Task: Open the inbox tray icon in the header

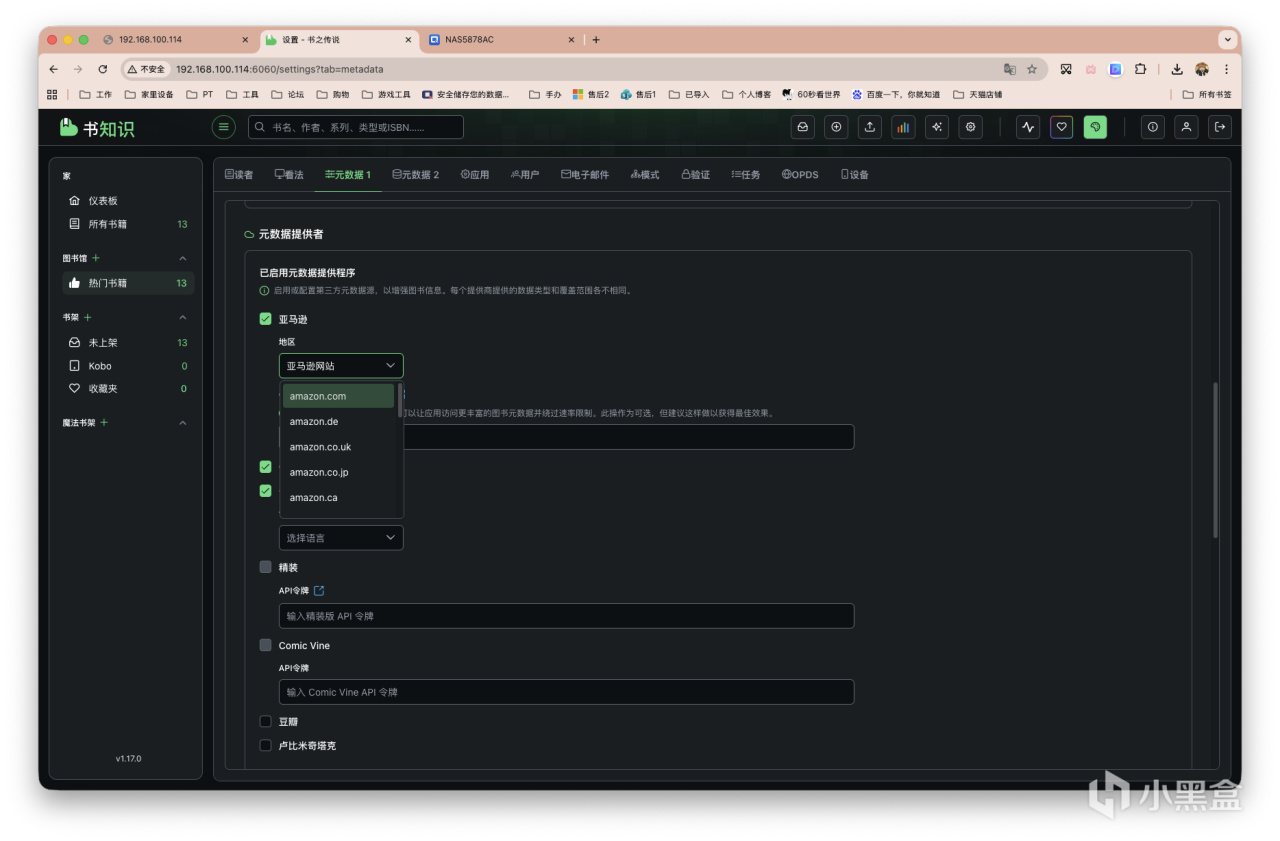Action: pos(803,127)
